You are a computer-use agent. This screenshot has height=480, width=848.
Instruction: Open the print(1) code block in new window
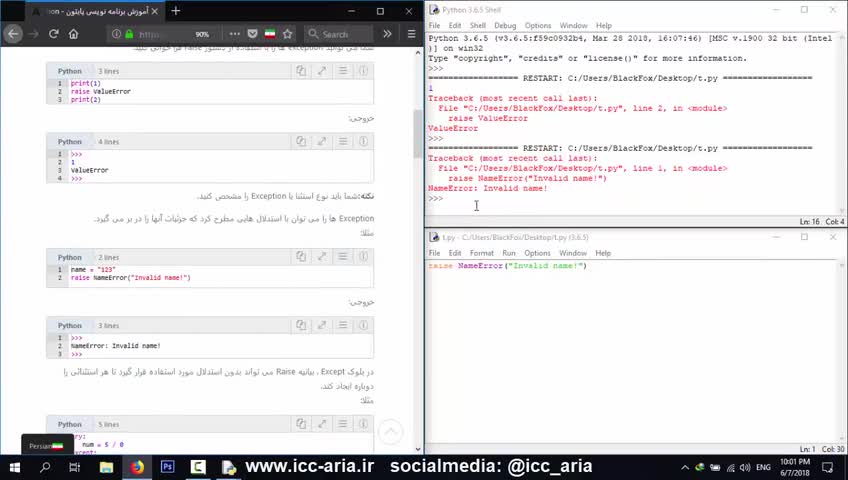coord(322,71)
